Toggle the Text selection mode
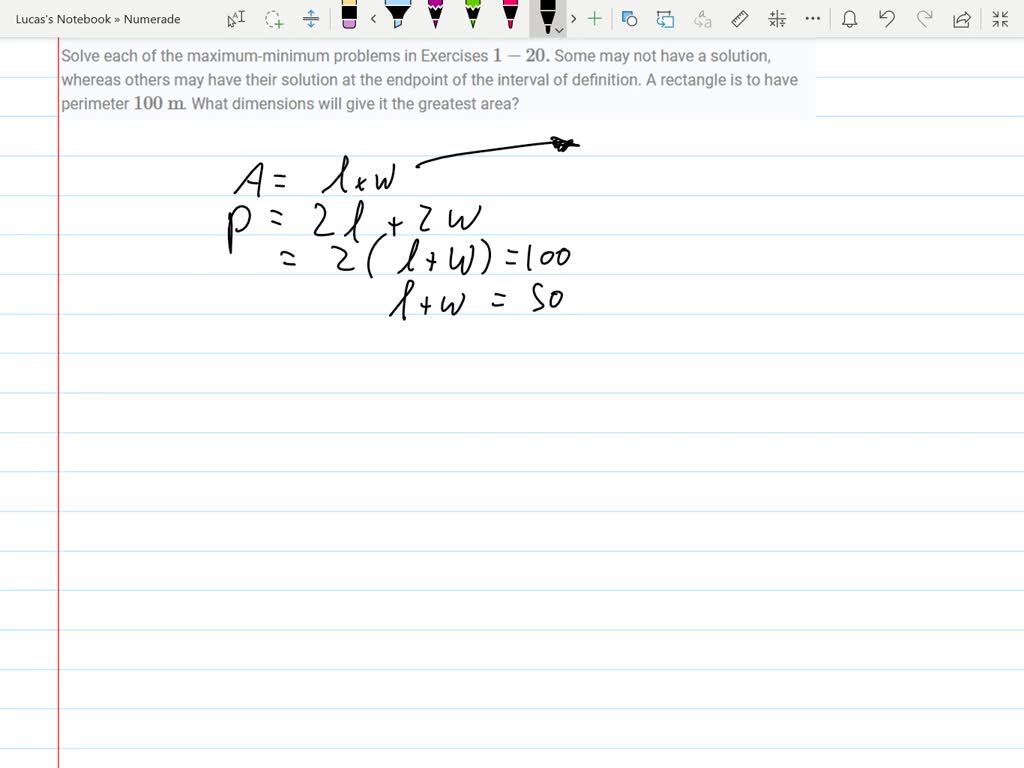 click(235, 18)
